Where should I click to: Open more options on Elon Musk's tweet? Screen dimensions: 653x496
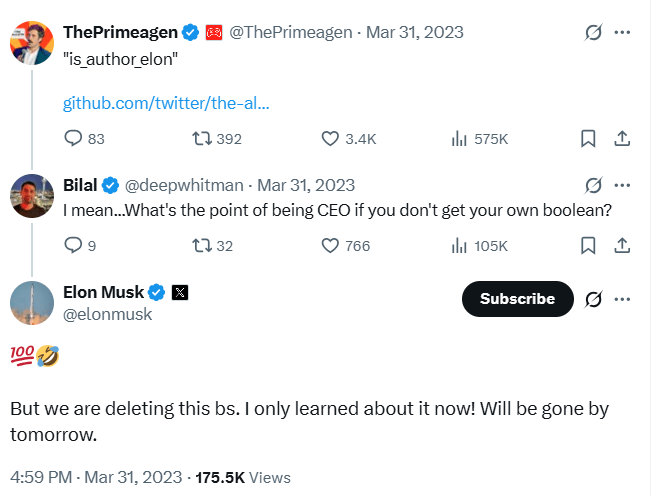[x=622, y=299]
